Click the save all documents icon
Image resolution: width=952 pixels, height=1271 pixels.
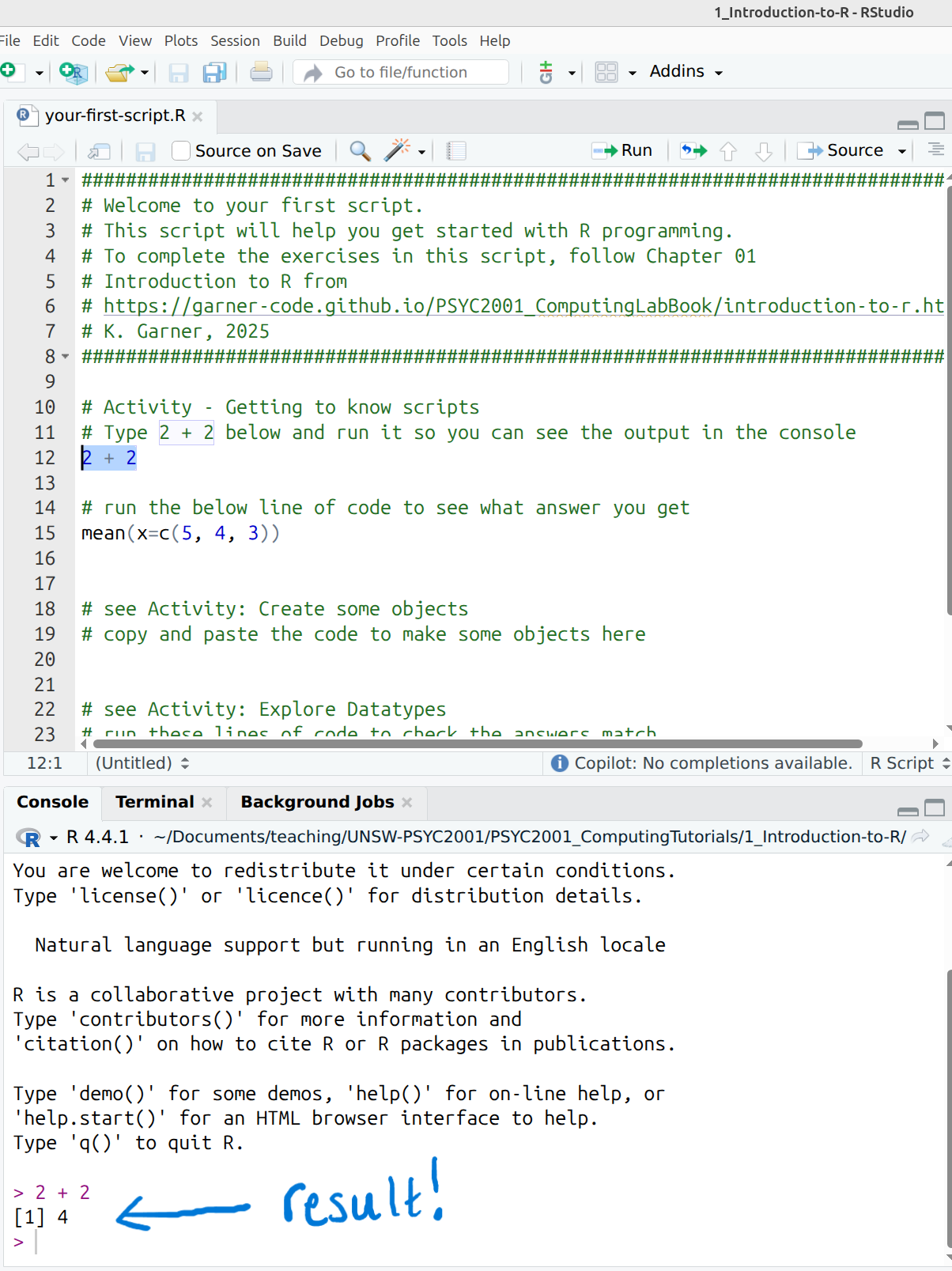[x=214, y=73]
